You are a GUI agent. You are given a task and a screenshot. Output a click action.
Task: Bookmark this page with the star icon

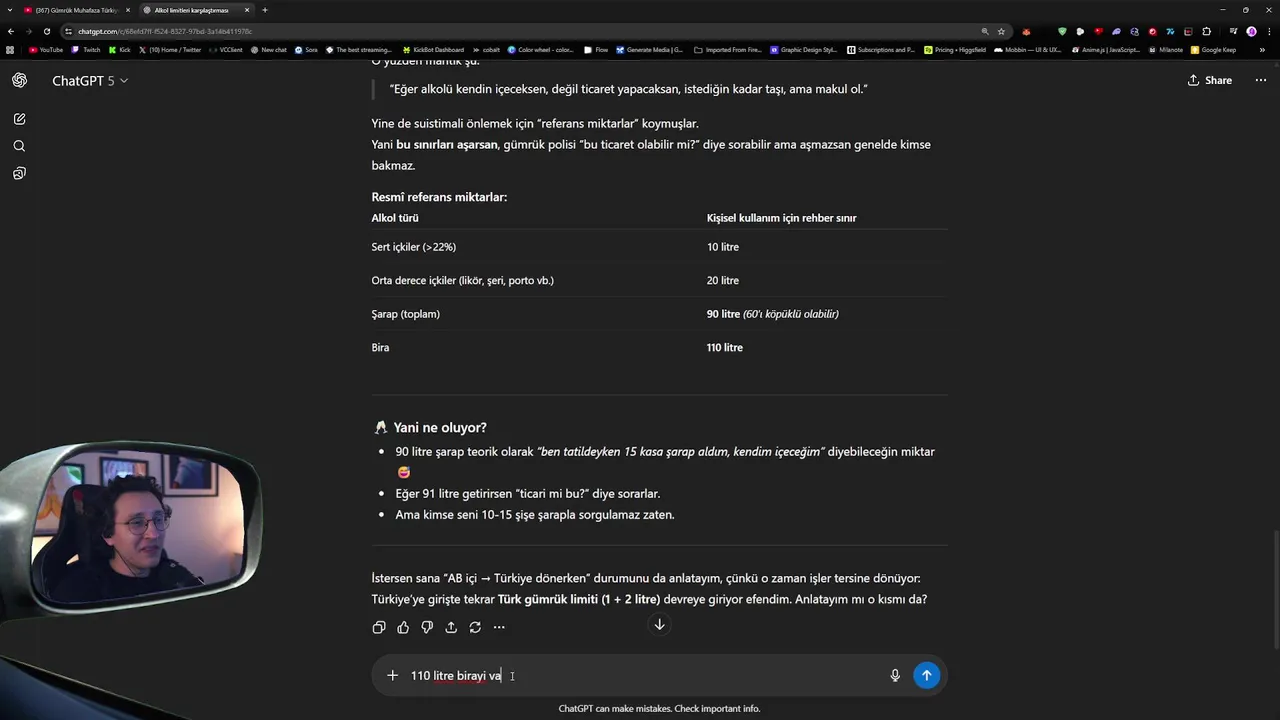coord(1001,31)
